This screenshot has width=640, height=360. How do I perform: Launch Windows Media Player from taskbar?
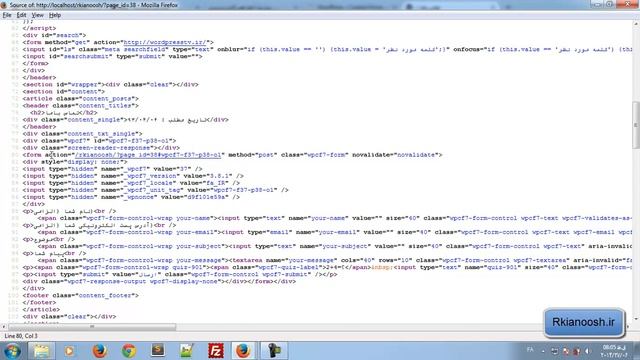coord(69,351)
